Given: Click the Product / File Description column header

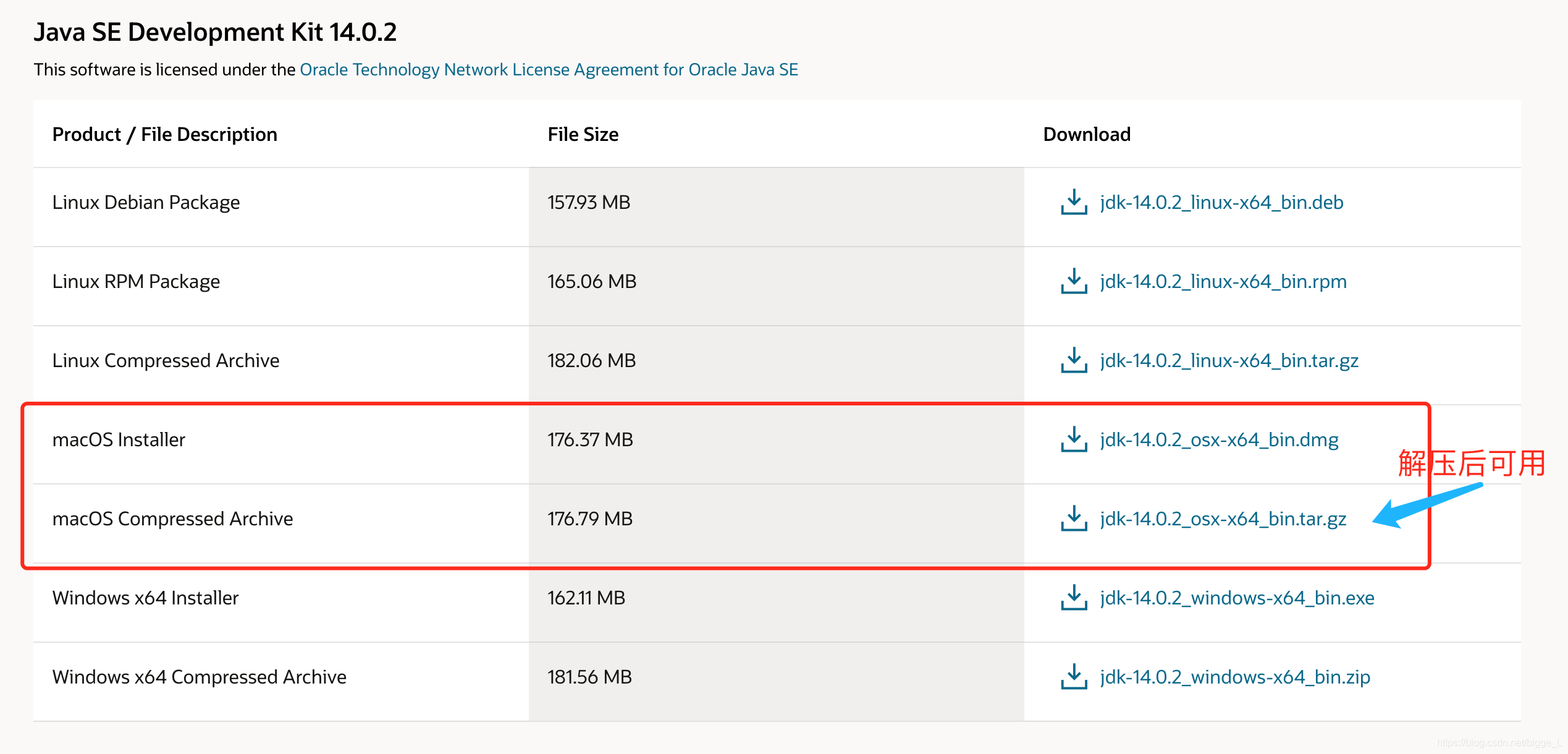Looking at the screenshot, I should pos(165,135).
